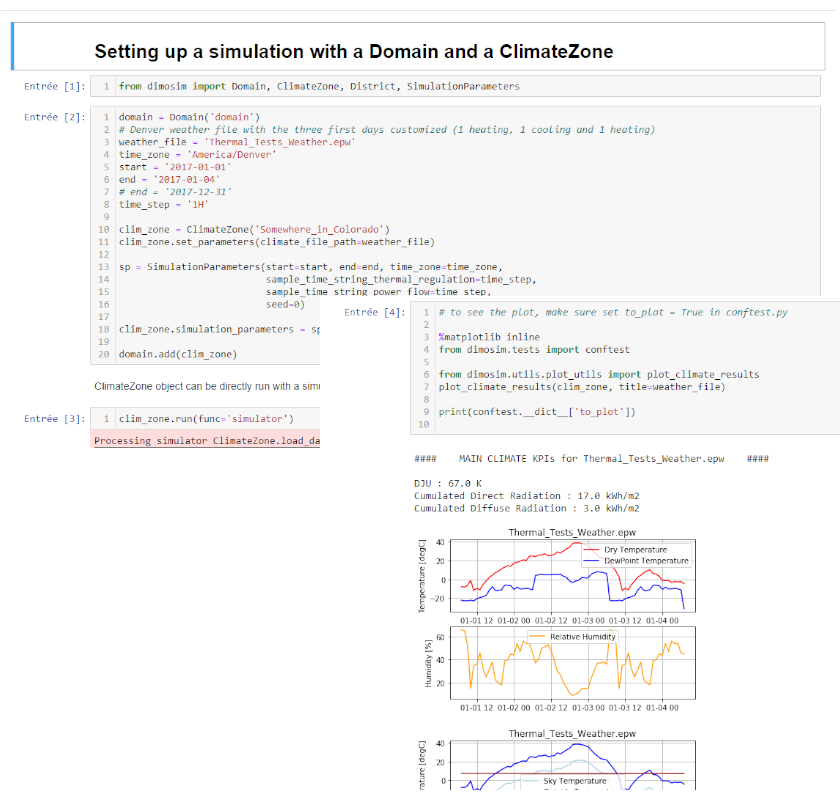This screenshot has width=840, height=800.
Task: Click the domain.add(clim_zone) line
Action: click(x=177, y=354)
